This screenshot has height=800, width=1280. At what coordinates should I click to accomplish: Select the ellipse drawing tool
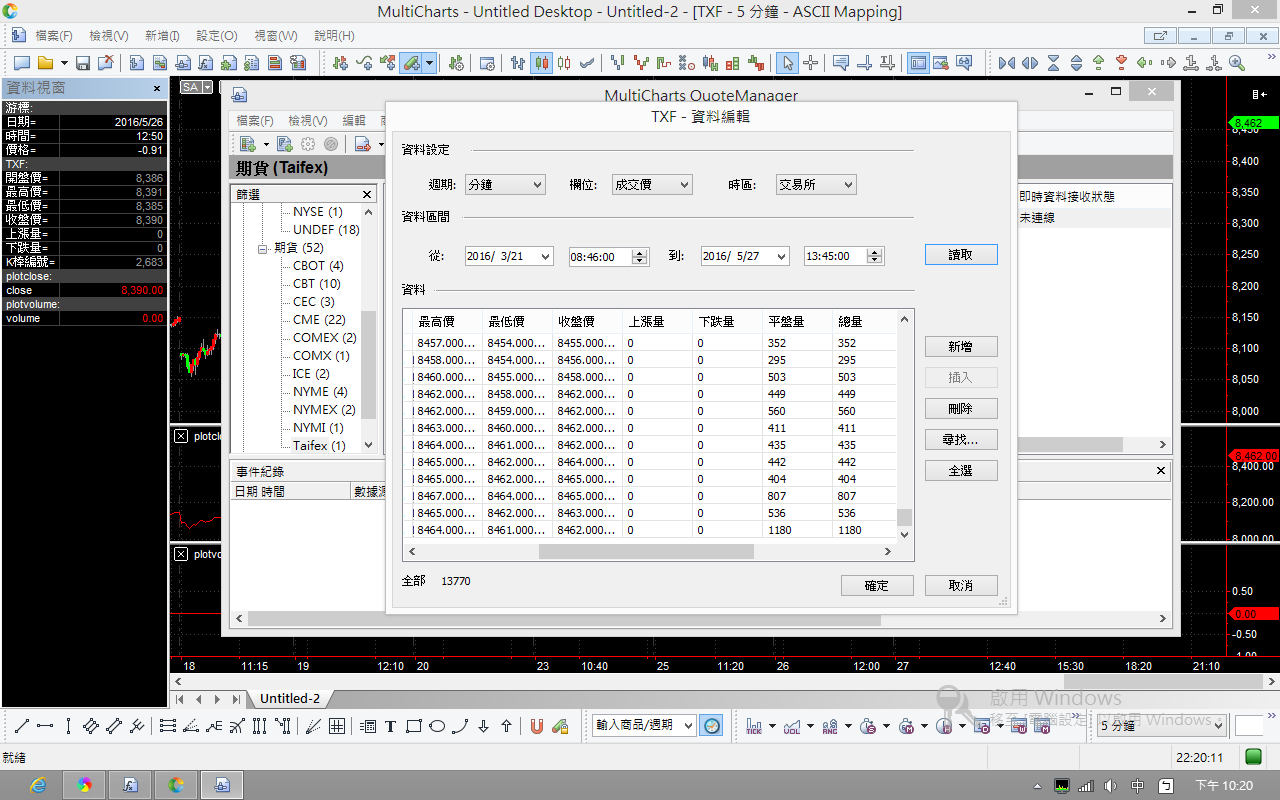(437, 726)
